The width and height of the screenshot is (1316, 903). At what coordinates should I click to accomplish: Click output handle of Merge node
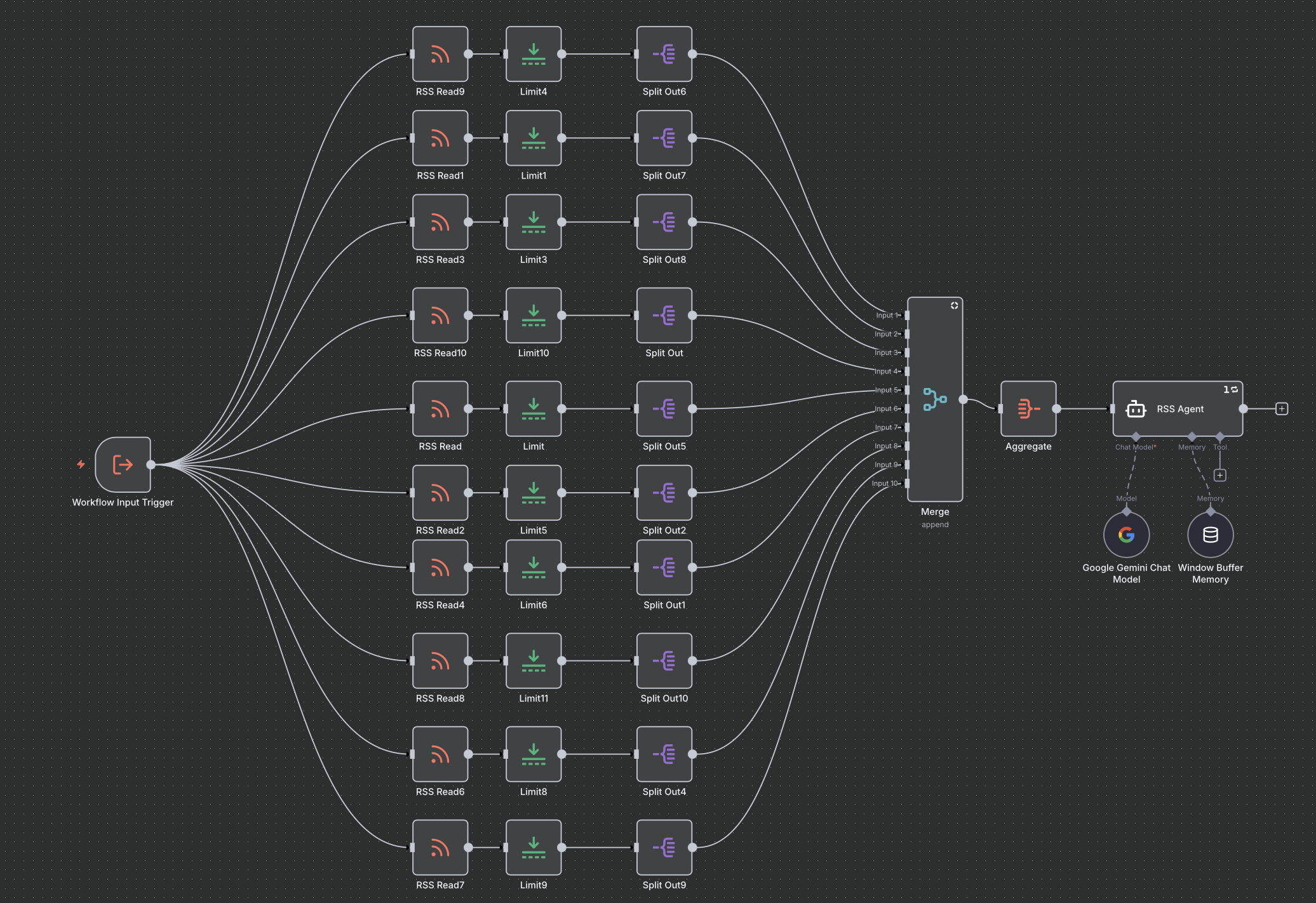click(963, 399)
